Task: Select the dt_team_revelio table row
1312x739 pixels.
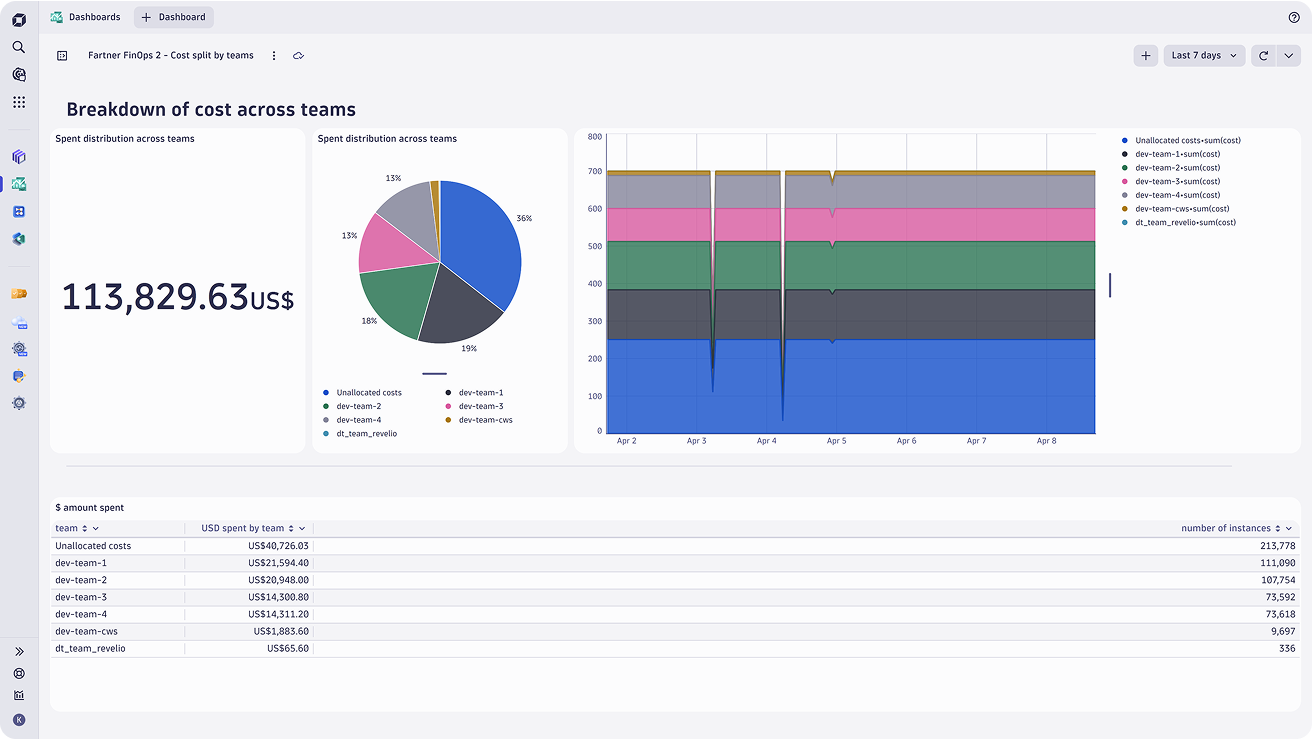Action: [x=675, y=649]
